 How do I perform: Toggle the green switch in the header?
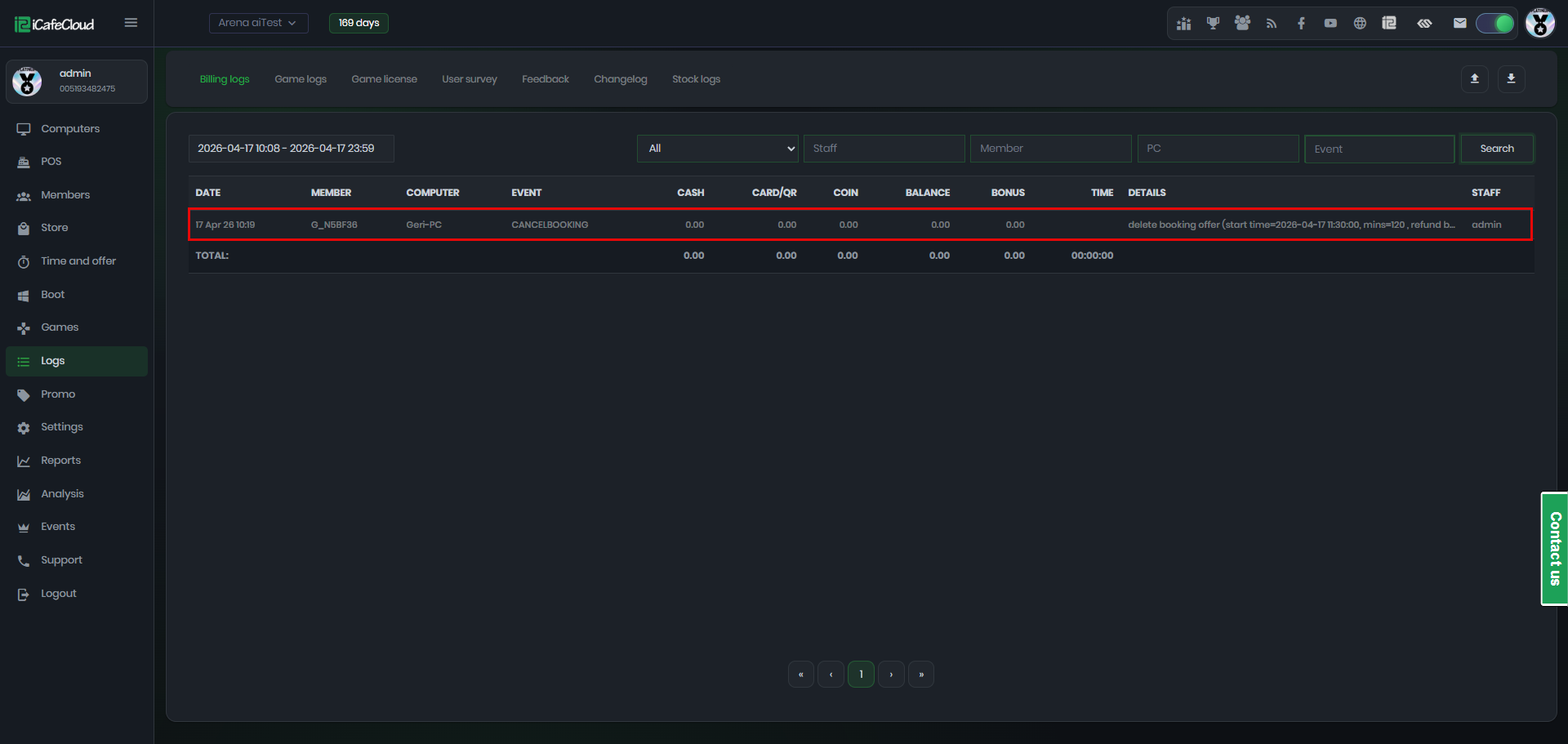[1495, 24]
